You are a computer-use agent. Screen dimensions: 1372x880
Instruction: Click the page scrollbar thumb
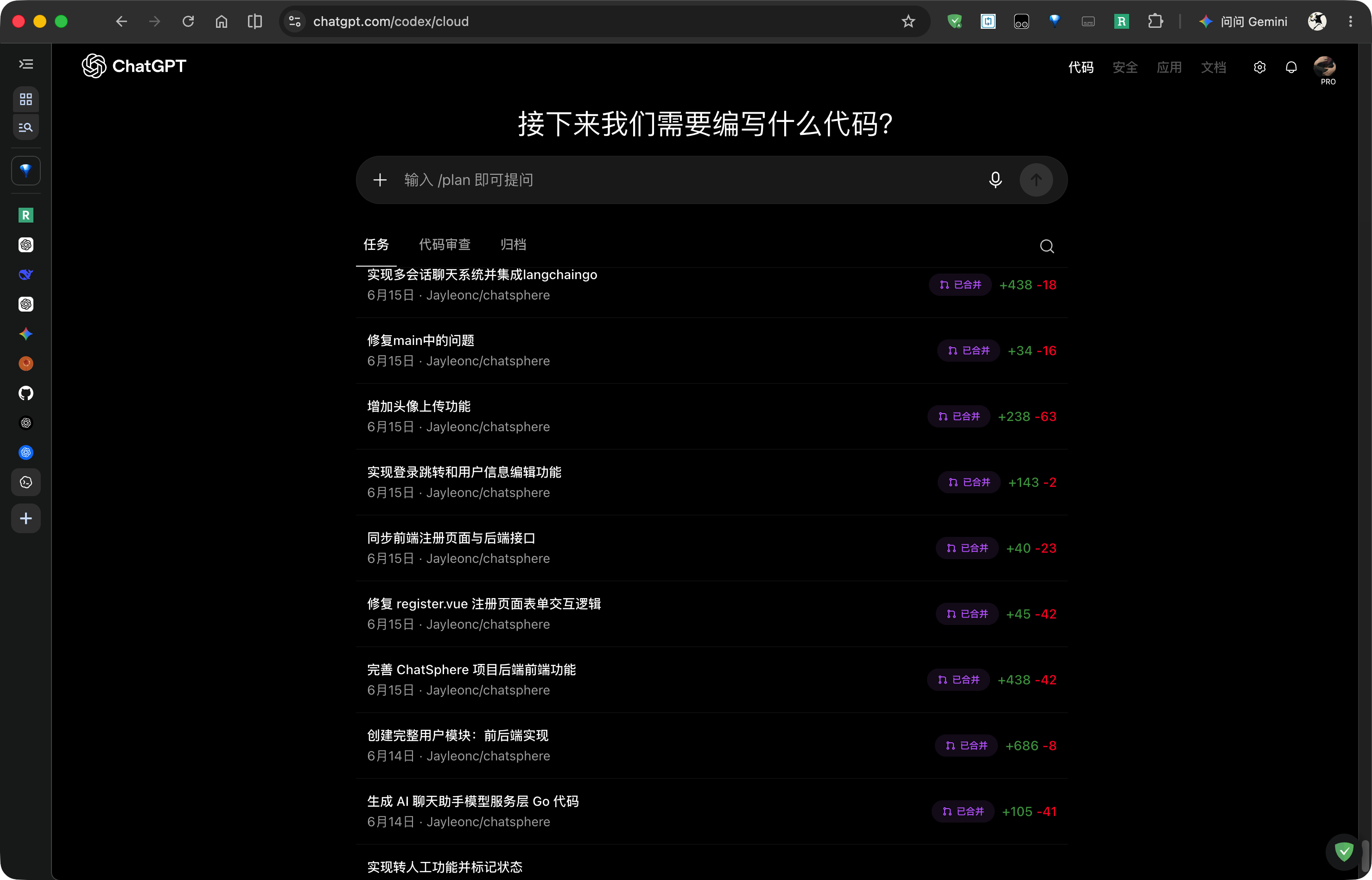click(1365, 855)
